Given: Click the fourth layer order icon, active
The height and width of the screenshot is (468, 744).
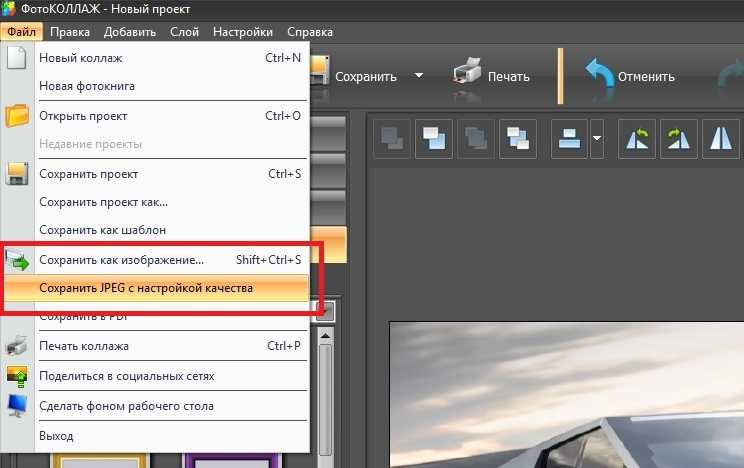Looking at the screenshot, I should pyautogui.click(x=518, y=139).
